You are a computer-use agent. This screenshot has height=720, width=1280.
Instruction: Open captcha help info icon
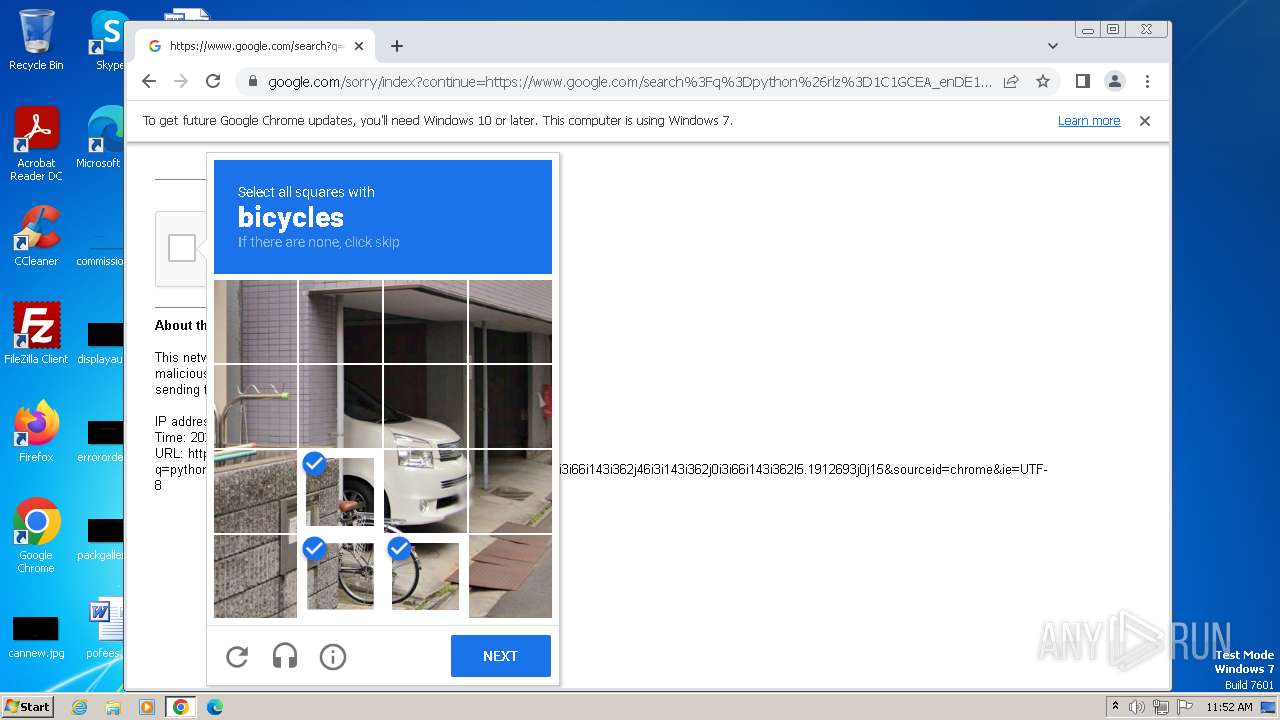click(333, 656)
